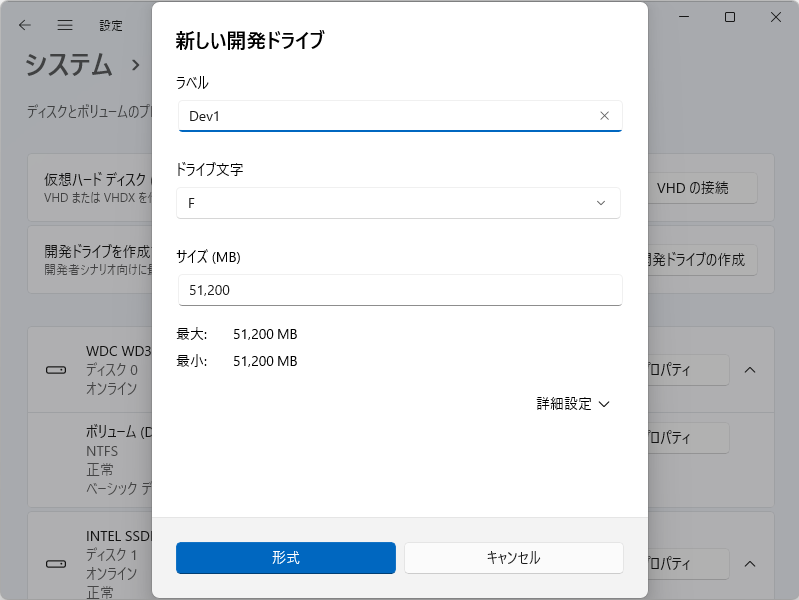
Task: Expand the 詳細設定 section
Action: [573, 404]
